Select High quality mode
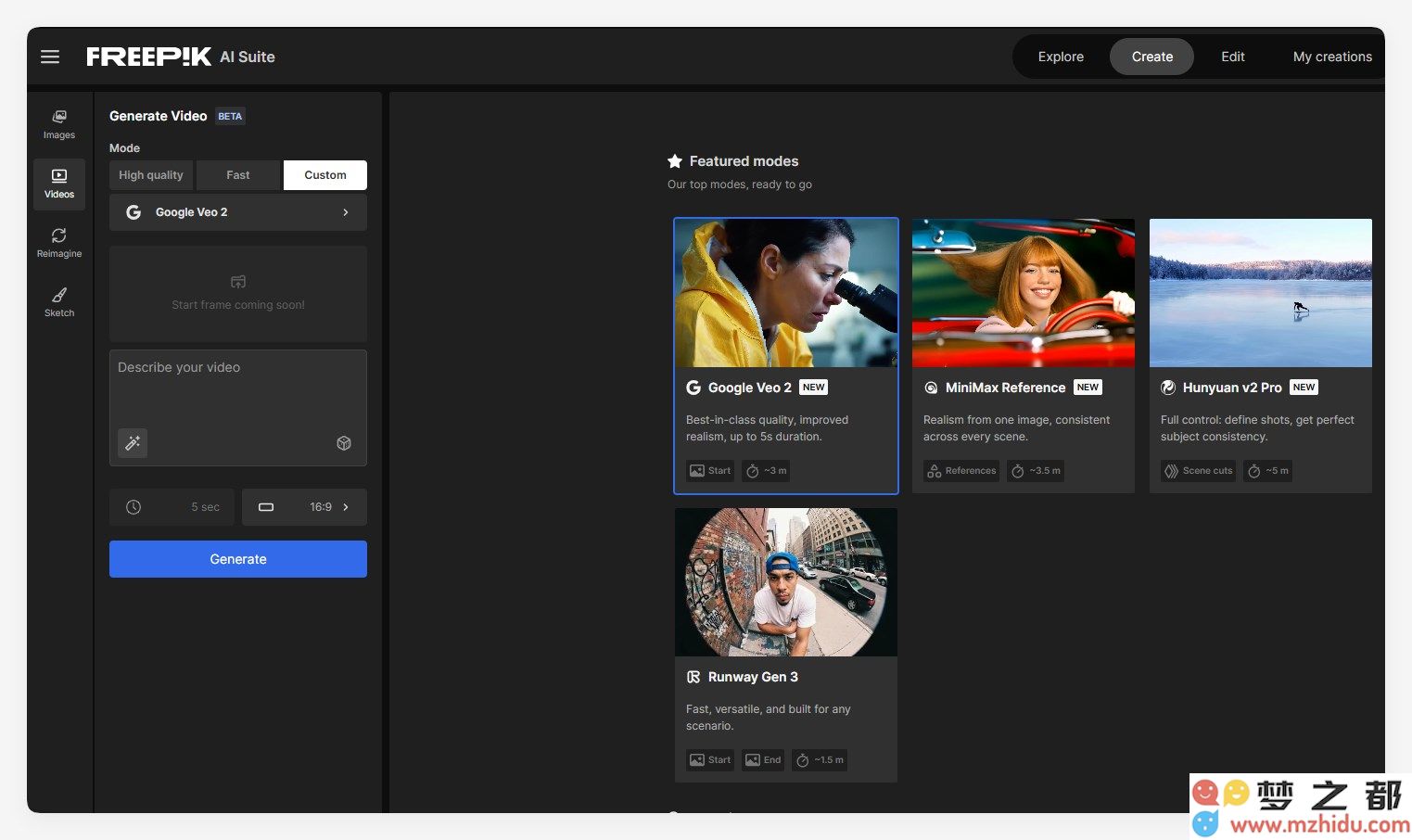1412x840 pixels. coord(151,175)
